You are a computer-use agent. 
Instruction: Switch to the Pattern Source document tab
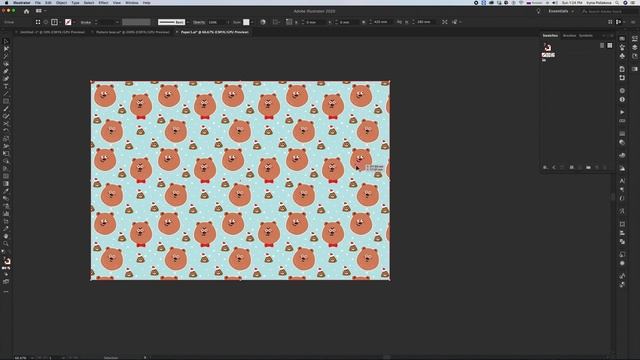[x=132, y=32]
